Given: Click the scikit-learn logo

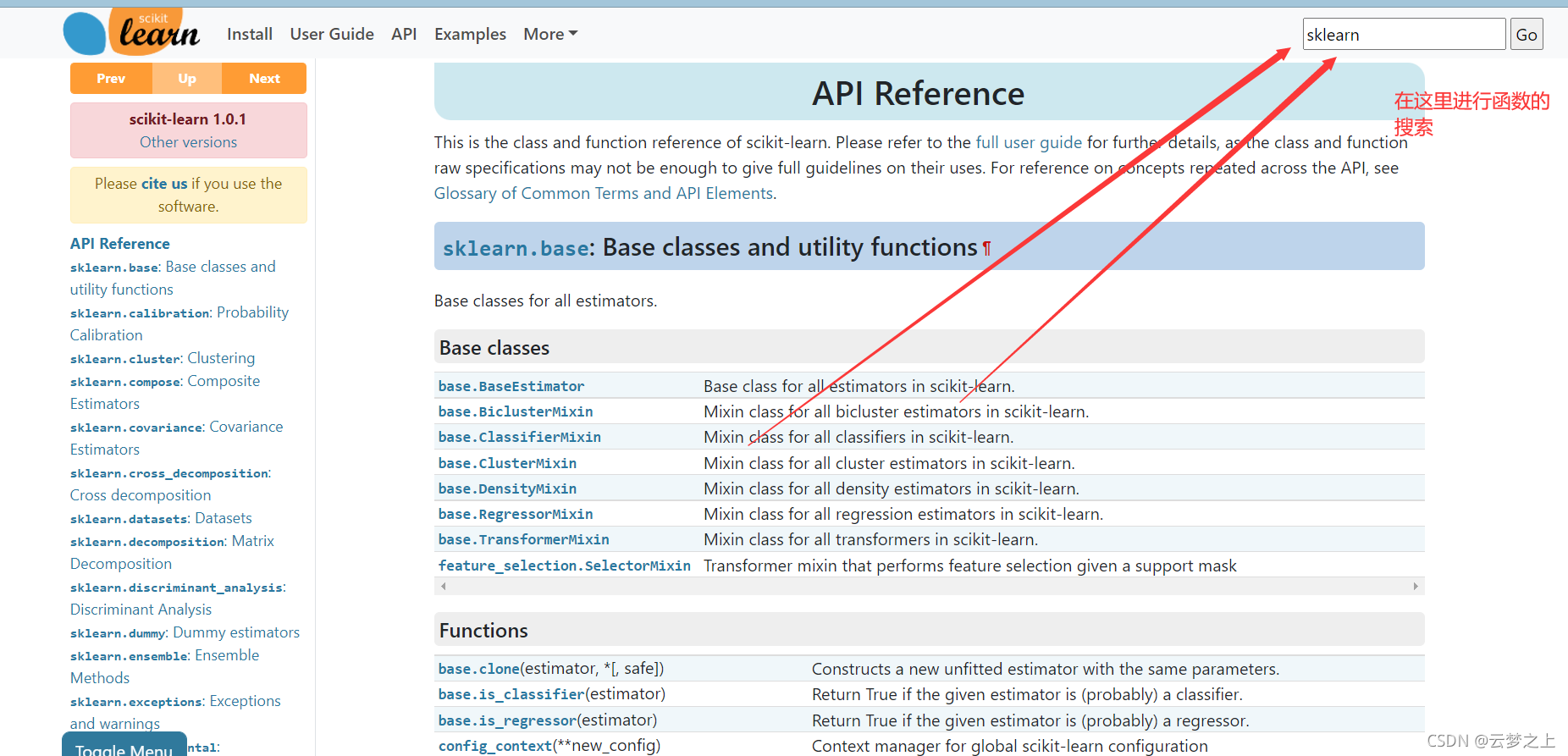Looking at the screenshot, I should pos(131,32).
